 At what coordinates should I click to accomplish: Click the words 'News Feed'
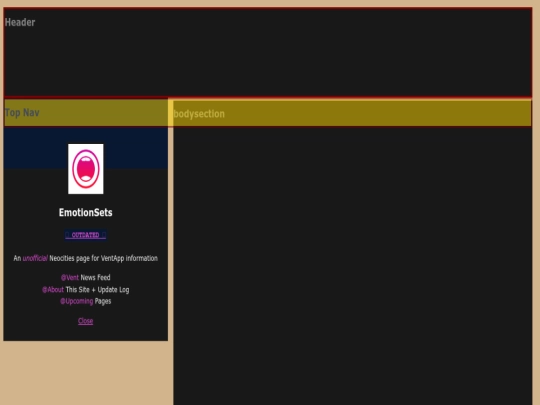coord(95,278)
